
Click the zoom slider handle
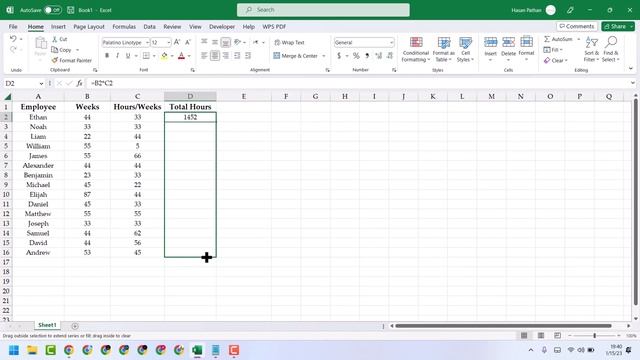click(x=595, y=336)
